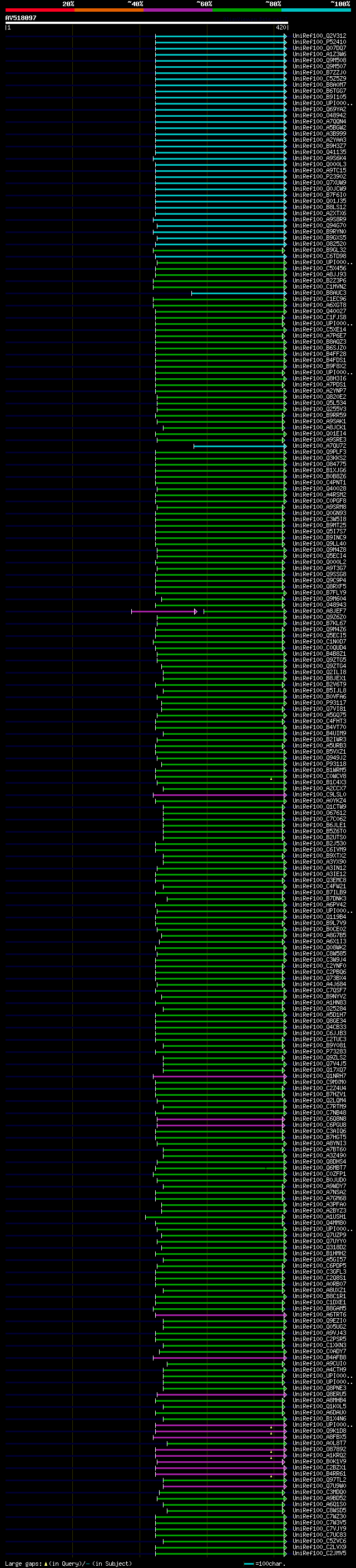Open hit UniRef100_P52410

319,42
